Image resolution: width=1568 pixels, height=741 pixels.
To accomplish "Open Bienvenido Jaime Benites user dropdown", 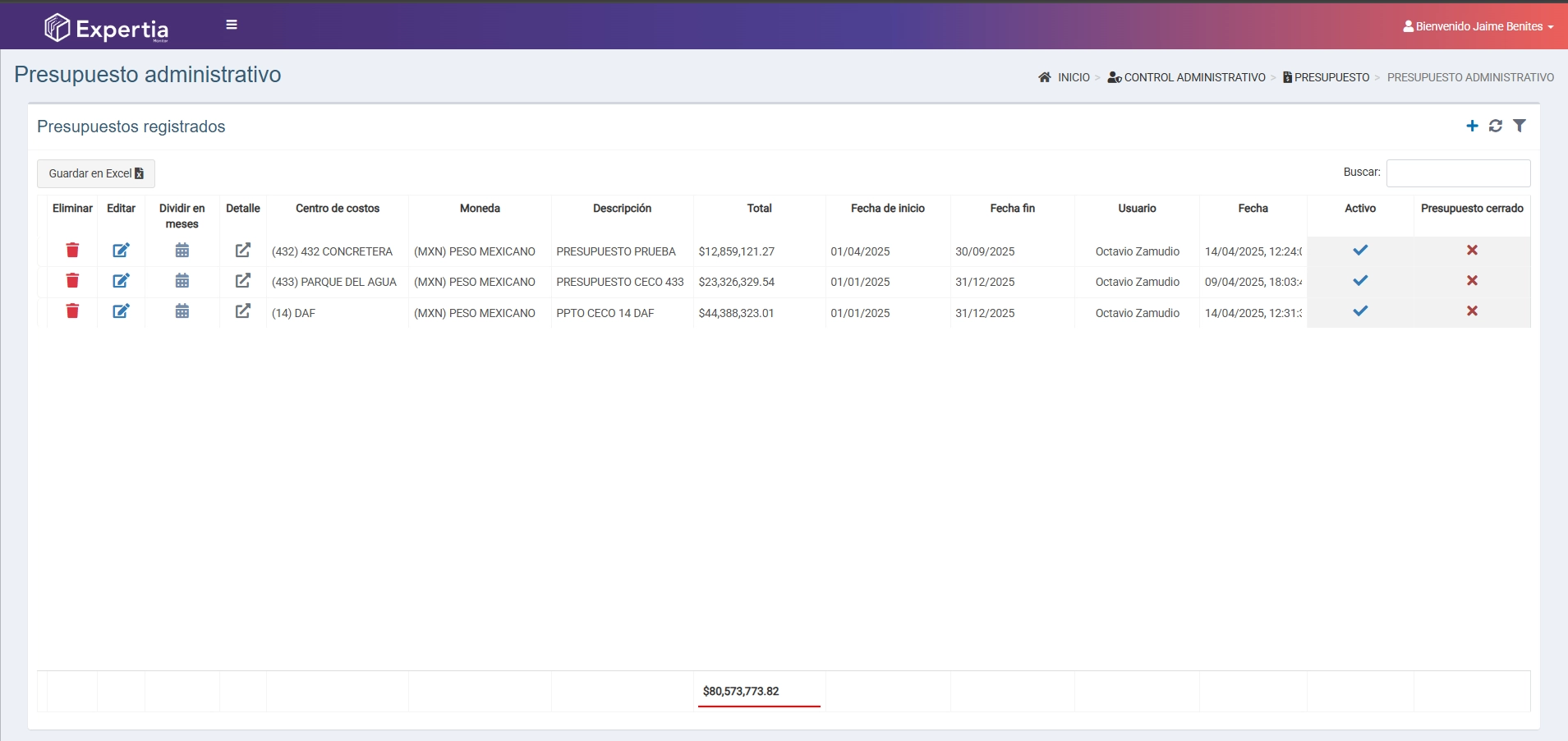I will 1478,26.
